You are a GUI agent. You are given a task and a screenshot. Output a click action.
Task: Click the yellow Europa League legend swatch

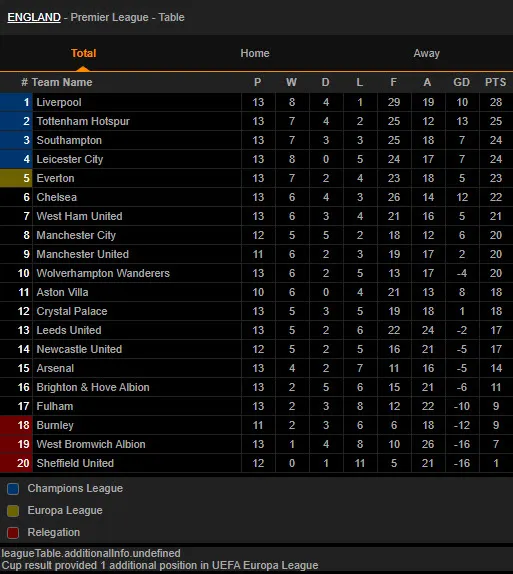[13, 511]
